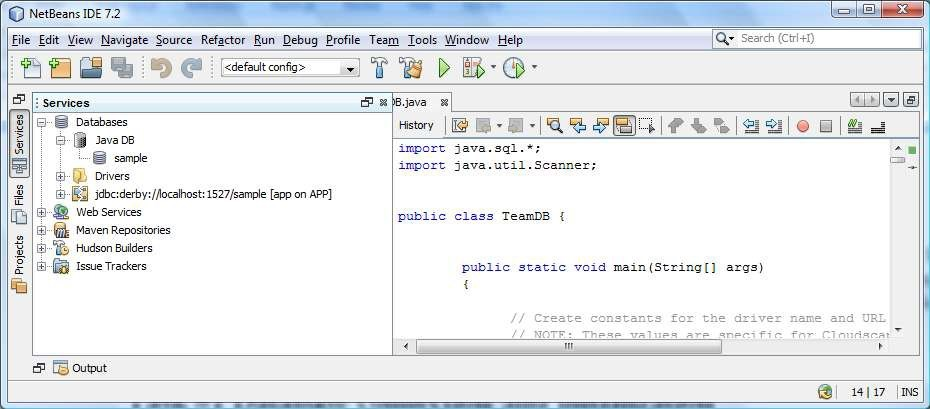Click the New Project toolbar icon
The image size is (930, 409).
[x=60, y=68]
